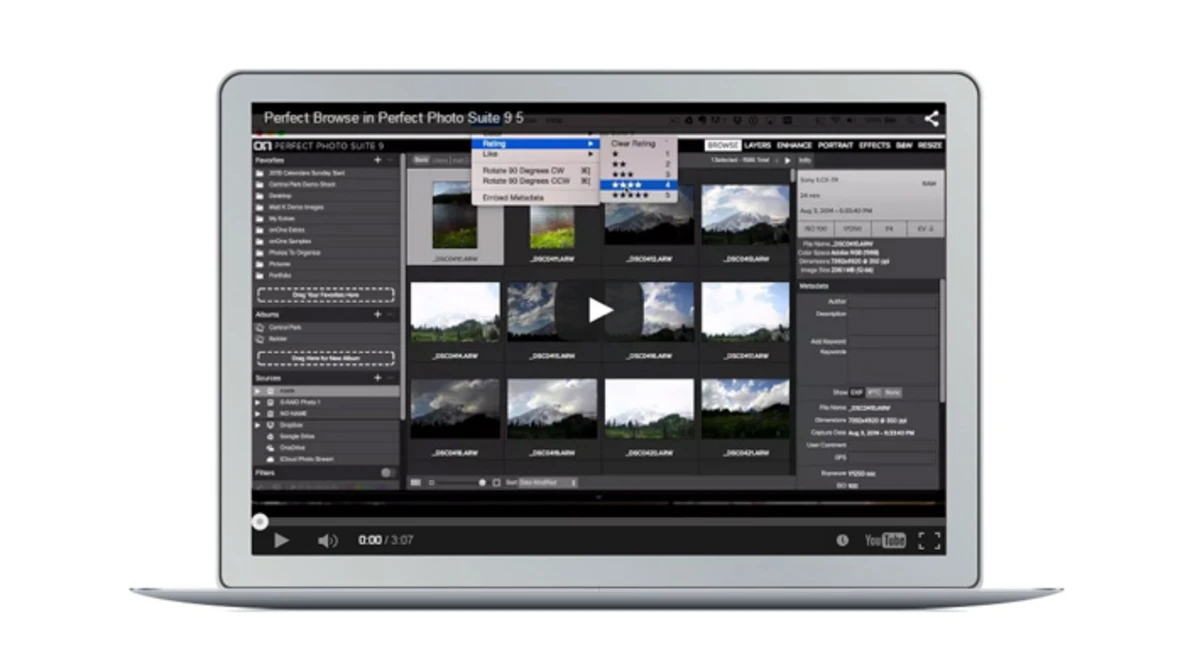
Task: Open the Desktop favorites folder
Action: pyautogui.click(x=280, y=196)
